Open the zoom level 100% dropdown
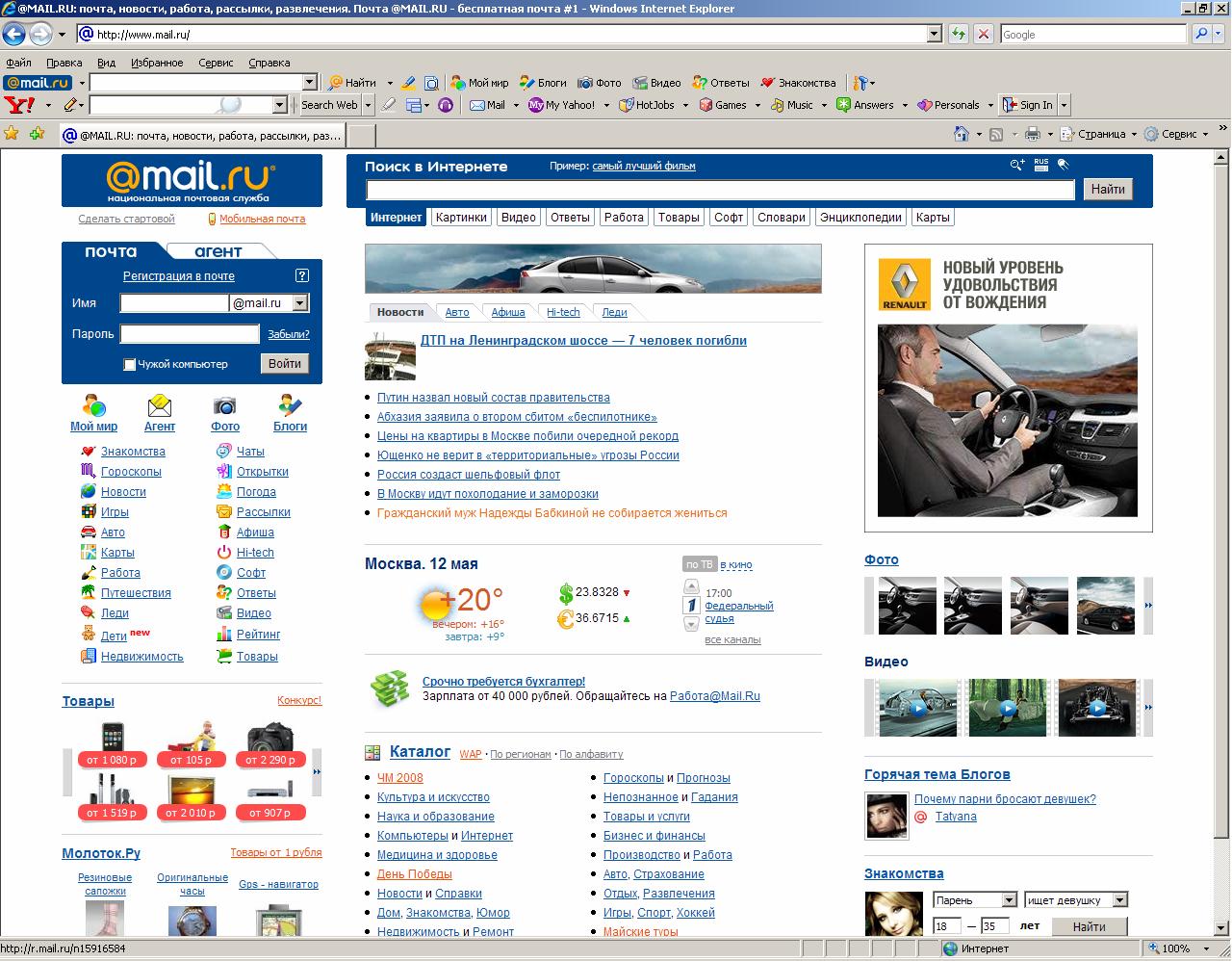1232x961 pixels. [x=1208, y=948]
